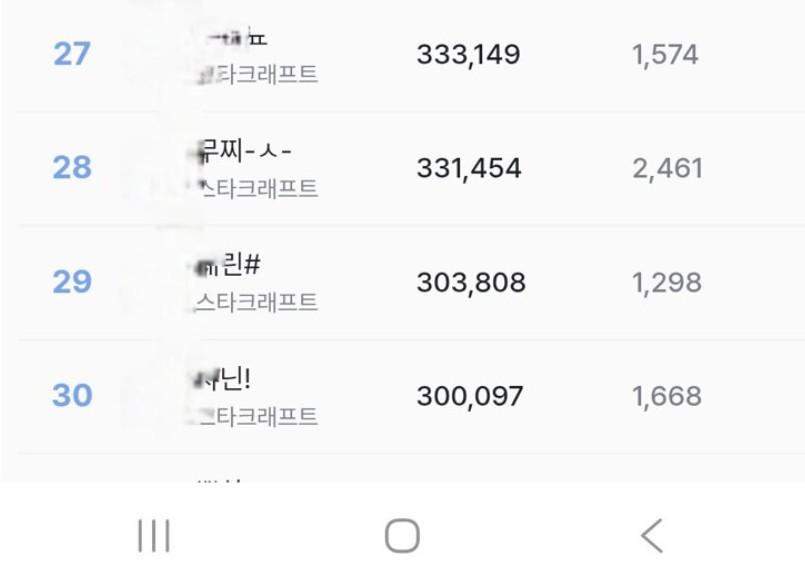Tap the 1,574 count in row 27
805x580 pixels.
click(665, 54)
